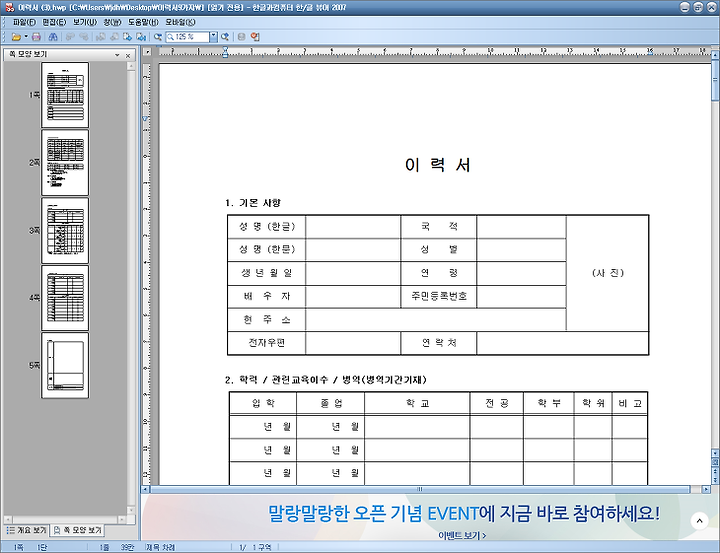Click the 연 락 처 label cell
Image resolution: width=720 pixels, height=553 pixels.
coord(439,343)
